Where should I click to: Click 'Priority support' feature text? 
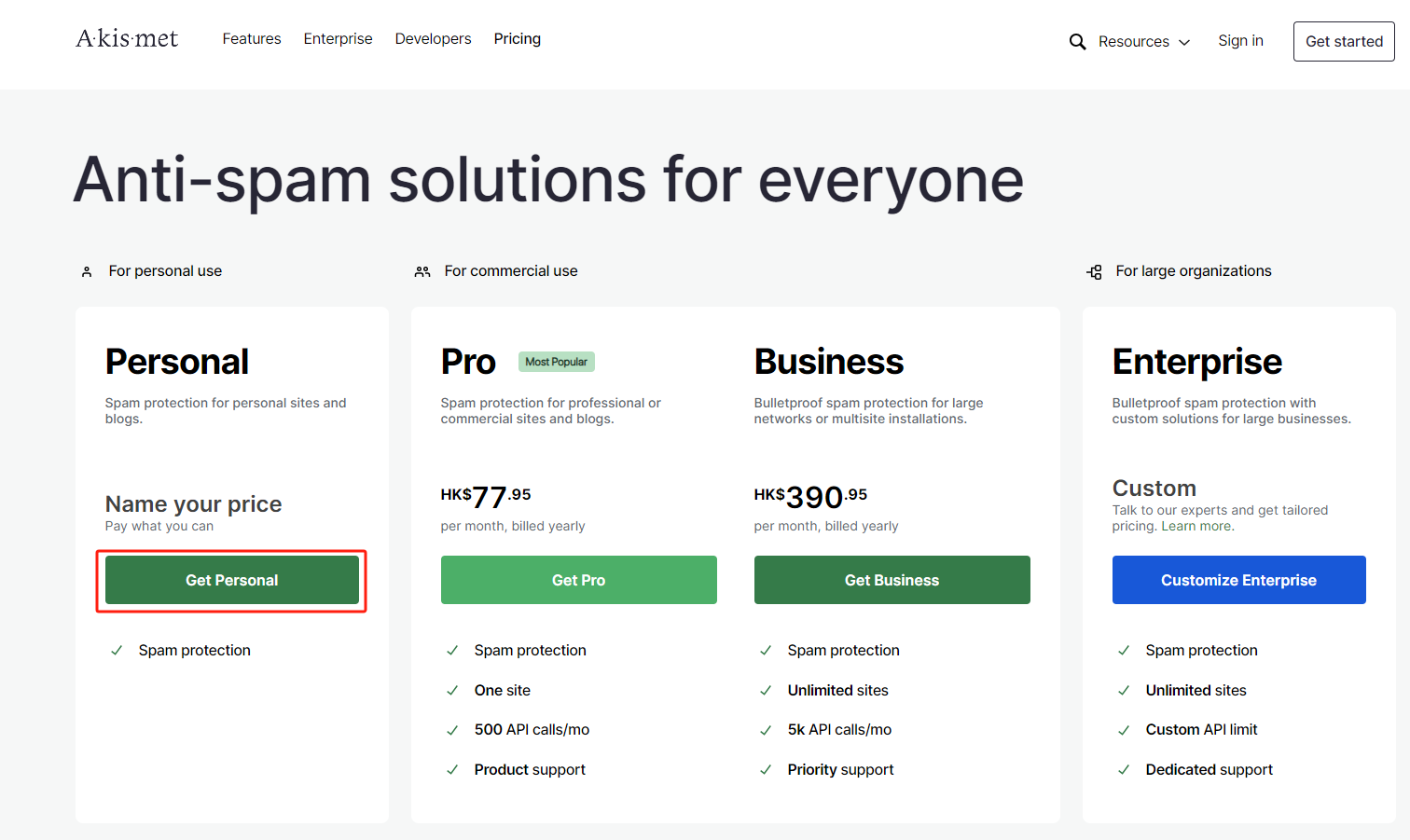840,770
